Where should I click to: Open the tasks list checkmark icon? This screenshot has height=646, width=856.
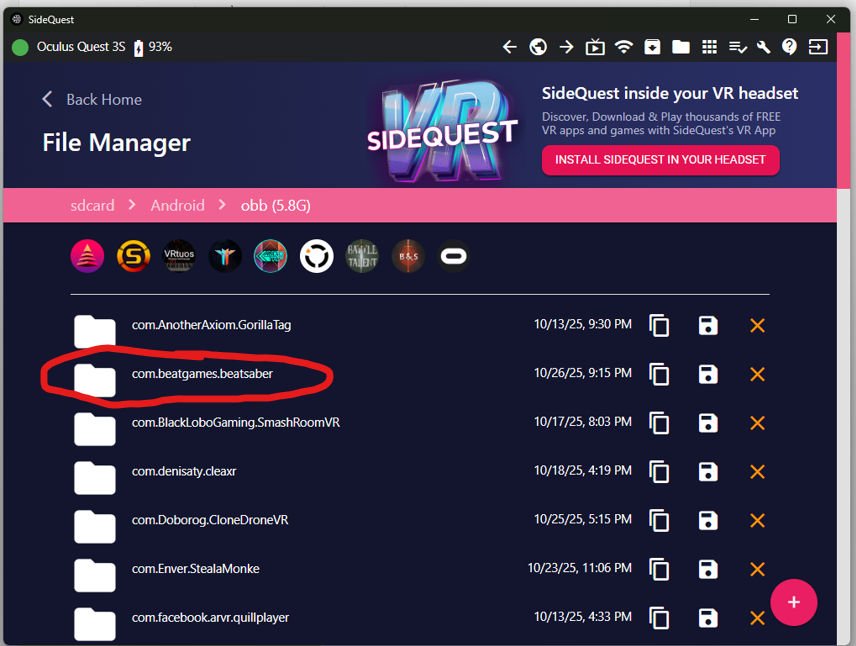tap(738, 48)
